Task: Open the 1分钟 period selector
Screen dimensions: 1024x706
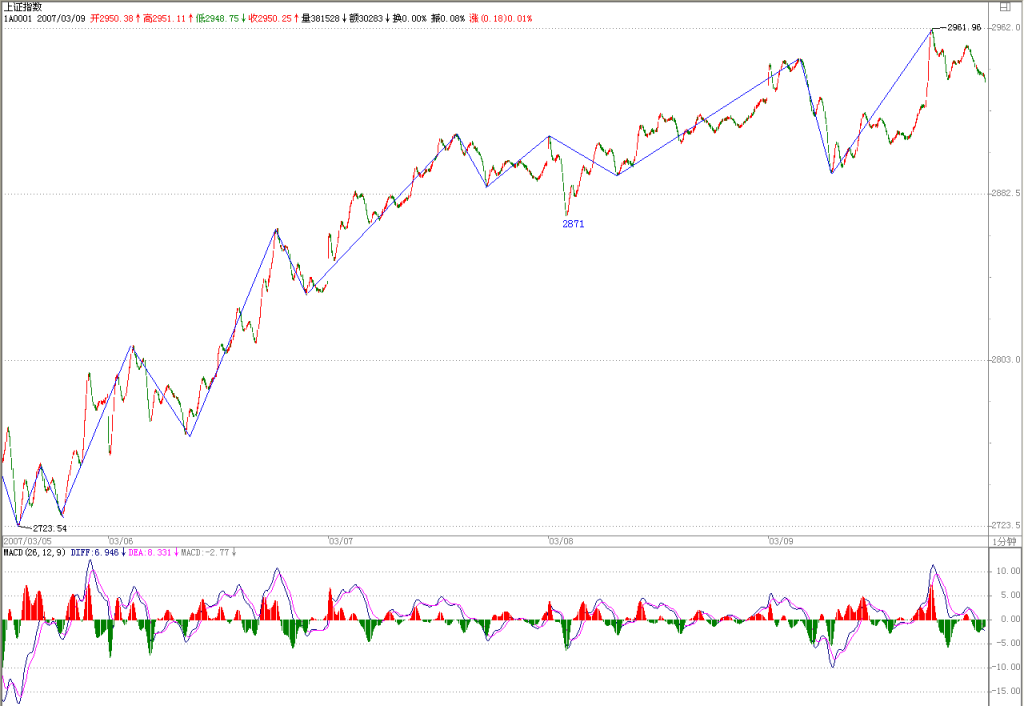Action: pyautogui.click(x=1004, y=541)
